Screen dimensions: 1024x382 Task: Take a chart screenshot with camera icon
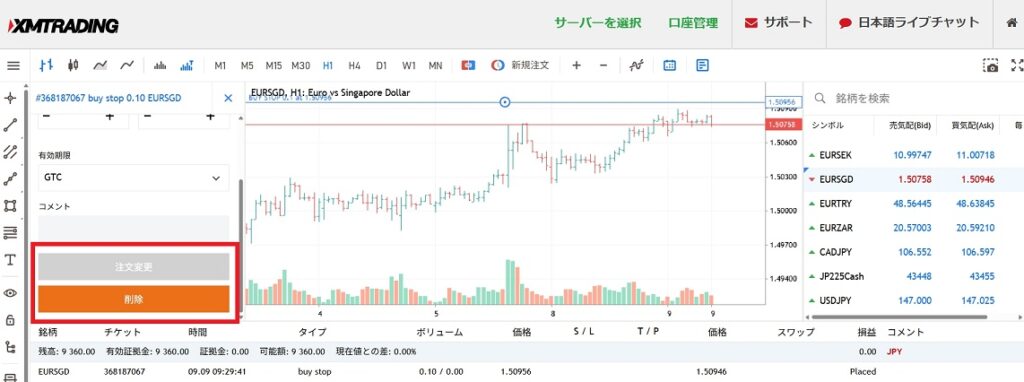[x=991, y=65]
